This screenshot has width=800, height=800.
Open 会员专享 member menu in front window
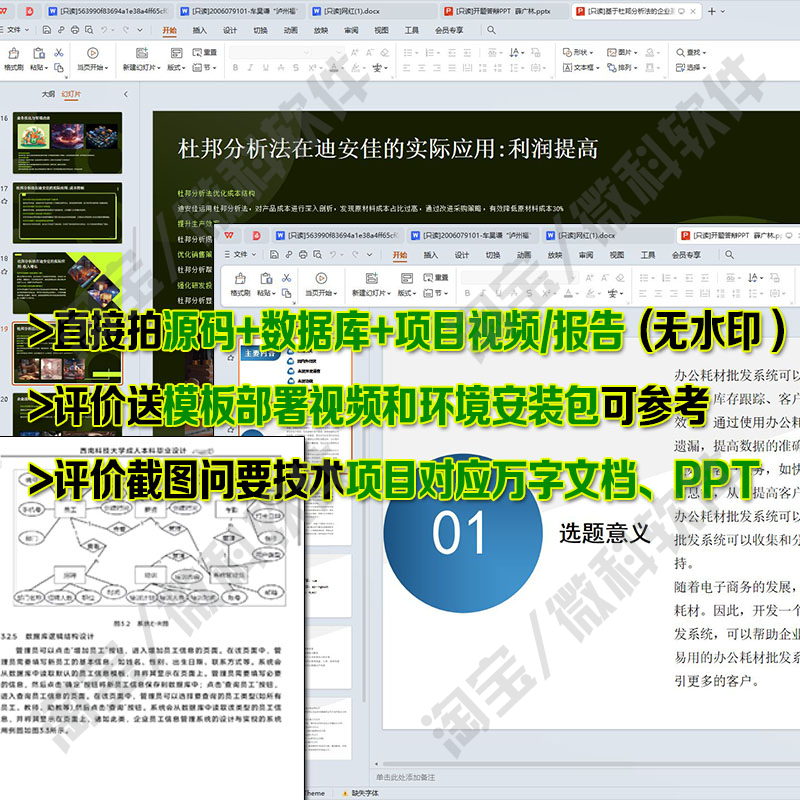pyautogui.click(x=686, y=255)
